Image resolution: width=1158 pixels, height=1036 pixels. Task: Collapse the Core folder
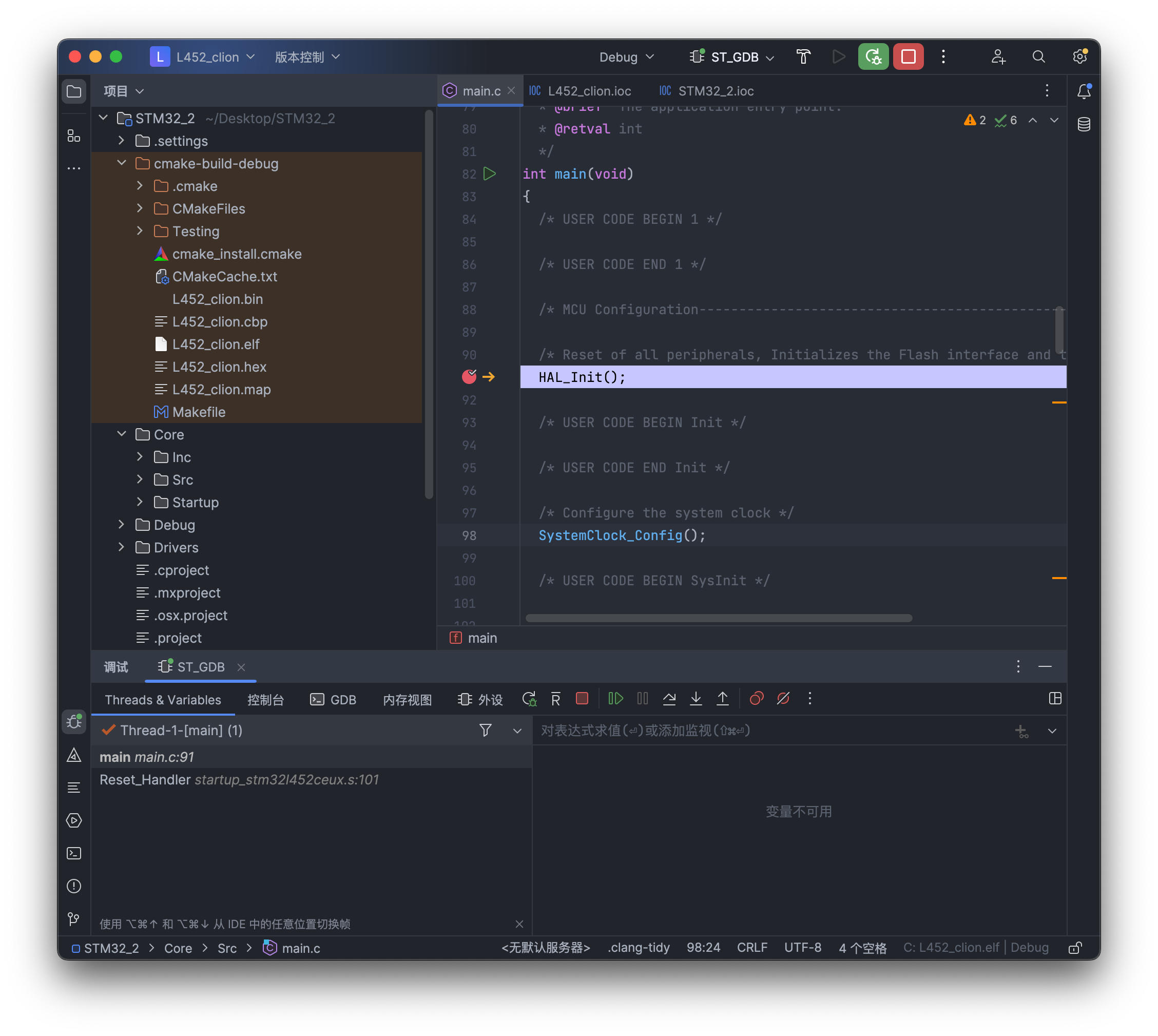coord(122,434)
